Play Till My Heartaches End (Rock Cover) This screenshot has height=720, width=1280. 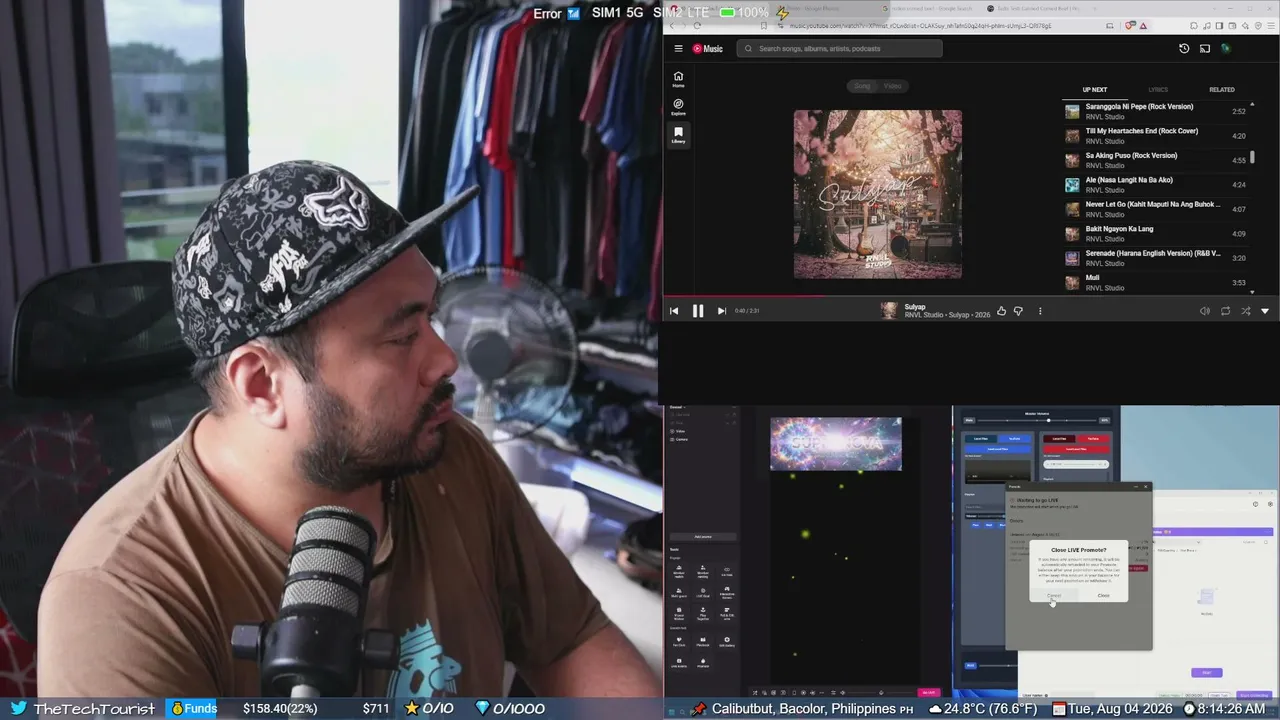(1156, 135)
